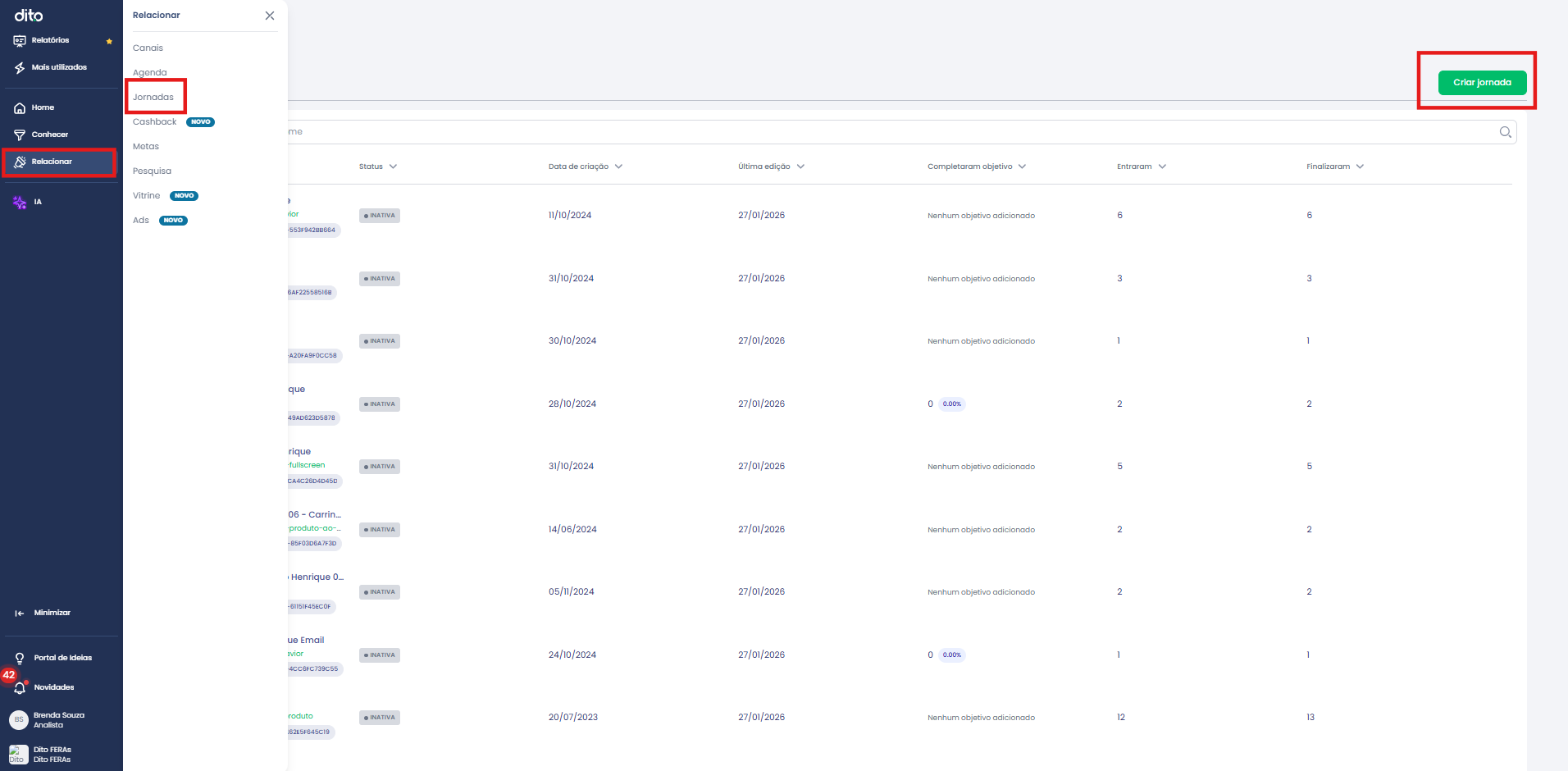
Task: Click Relatórios label in sidebar
Action: point(50,41)
